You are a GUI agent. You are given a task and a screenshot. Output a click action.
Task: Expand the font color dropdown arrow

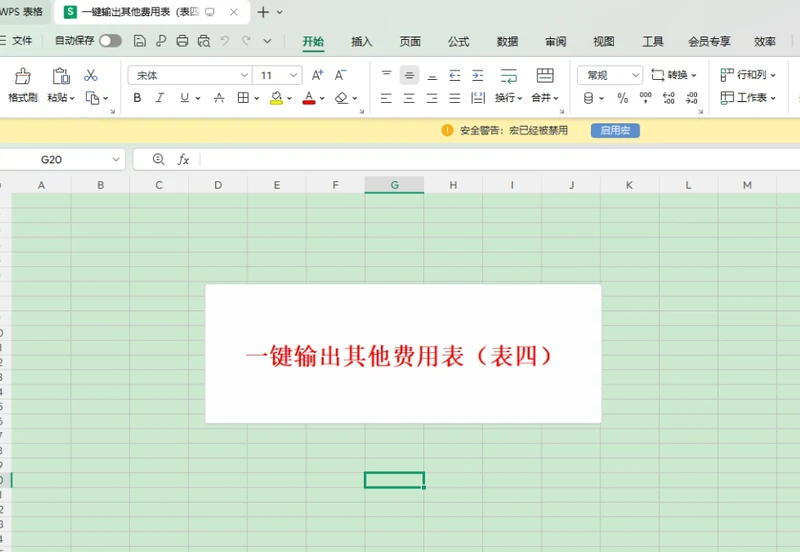pyautogui.click(x=322, y=98)
